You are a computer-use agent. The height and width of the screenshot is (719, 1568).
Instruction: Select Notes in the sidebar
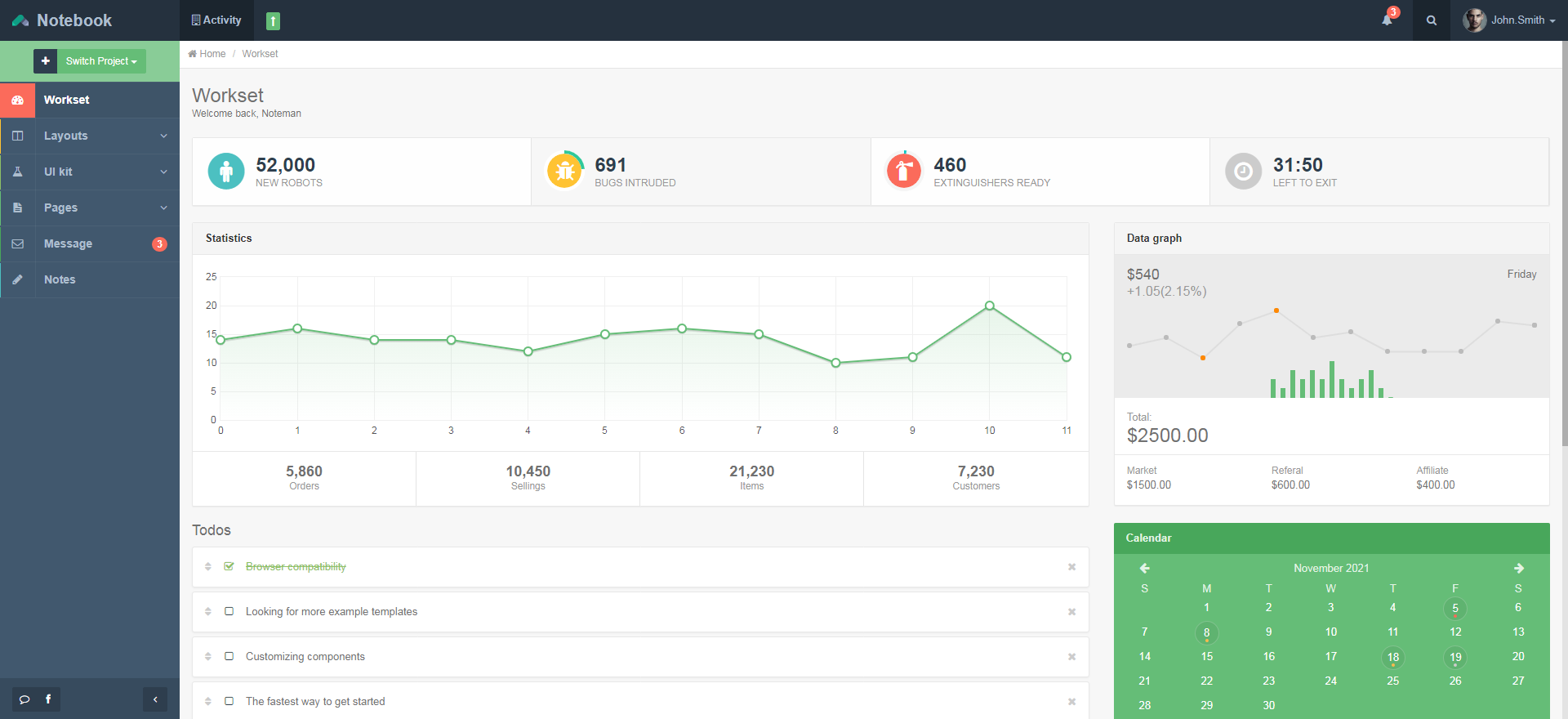(90, 279)
